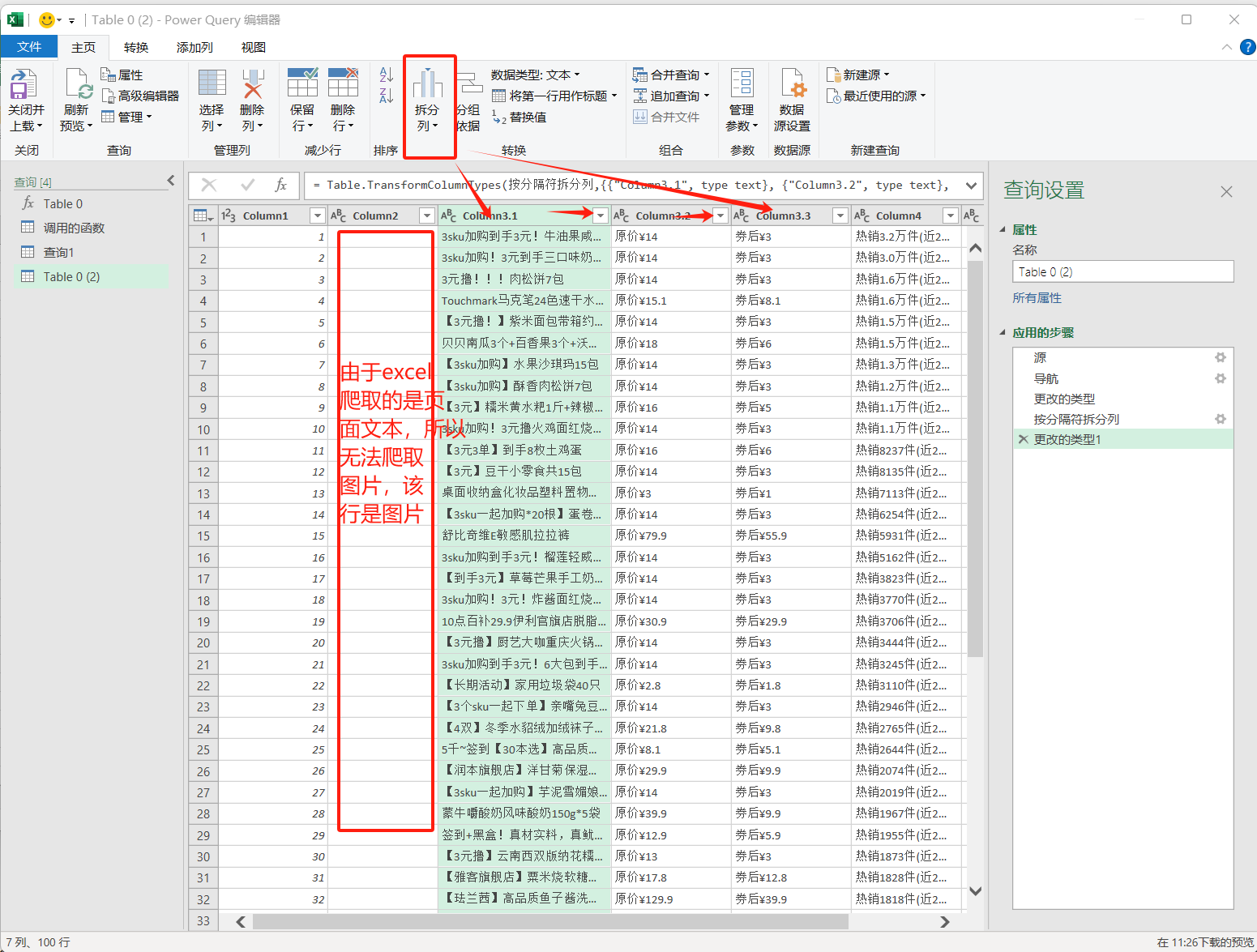Select the 查询1 query
Image resolution: width=1257 pixels, height=952 pixels.
[x=92, y=253]
